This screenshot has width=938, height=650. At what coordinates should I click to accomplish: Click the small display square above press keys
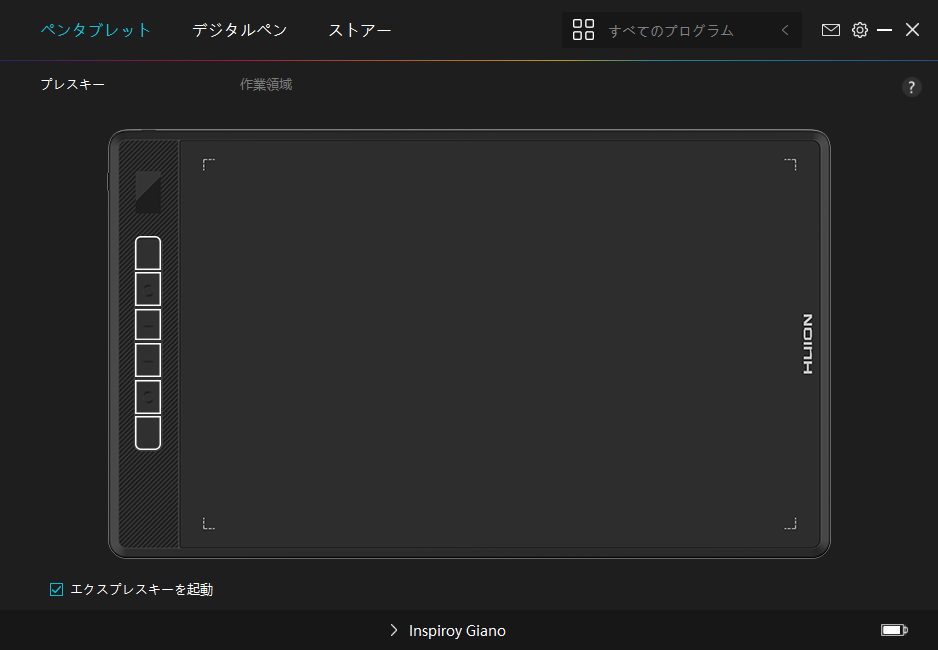pyautogui.click(x=148, y=192)
